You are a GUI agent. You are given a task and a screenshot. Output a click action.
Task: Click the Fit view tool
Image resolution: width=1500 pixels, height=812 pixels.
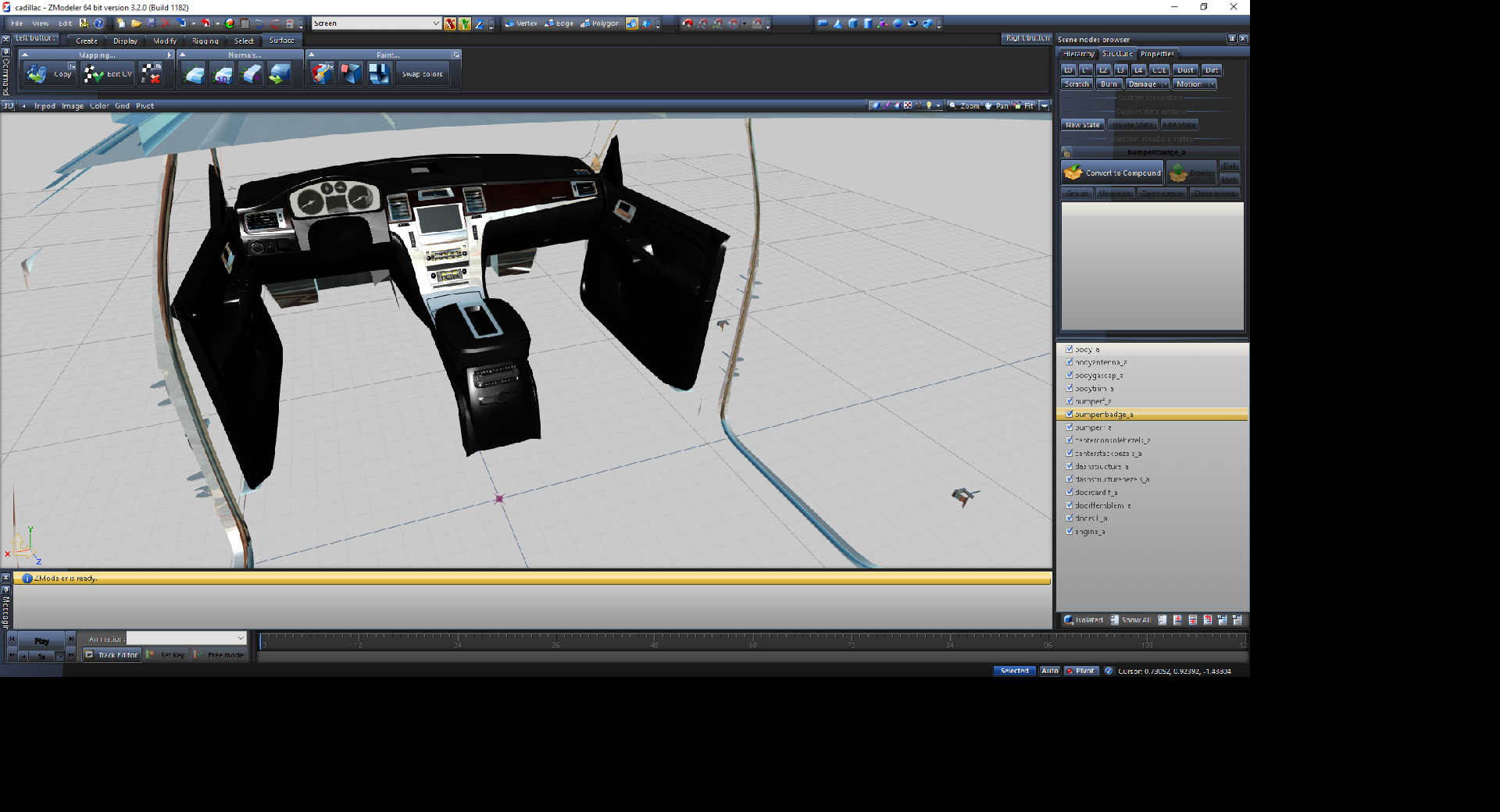pyautogui.click(x=1024, y=105)
